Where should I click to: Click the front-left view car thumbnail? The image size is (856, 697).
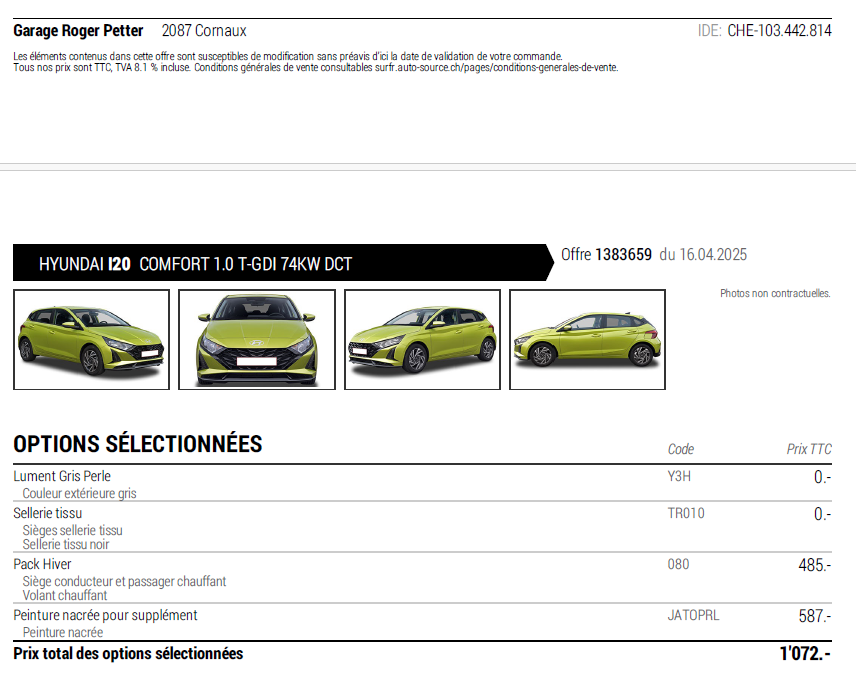tap(90, 340)
